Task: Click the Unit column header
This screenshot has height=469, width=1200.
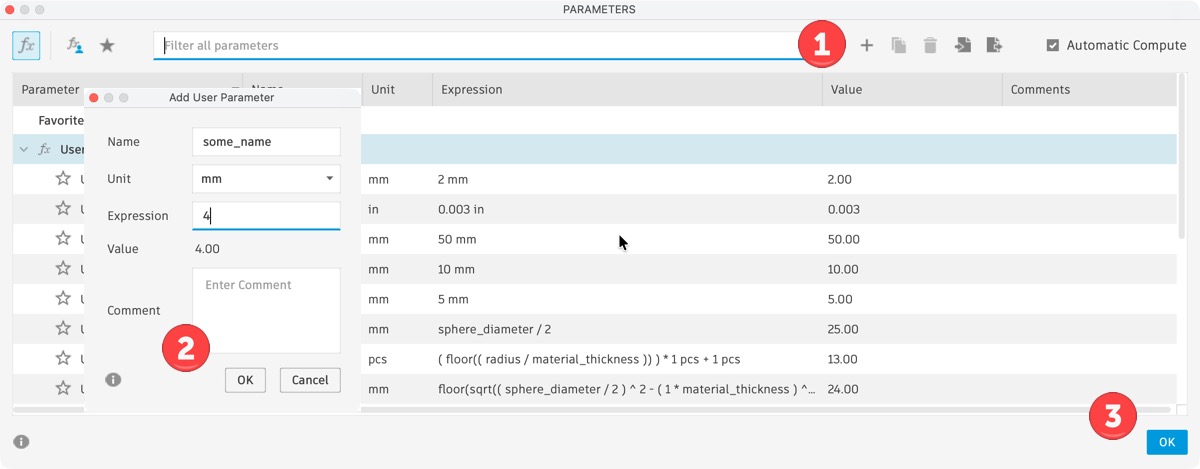Action: coord(397,89)
